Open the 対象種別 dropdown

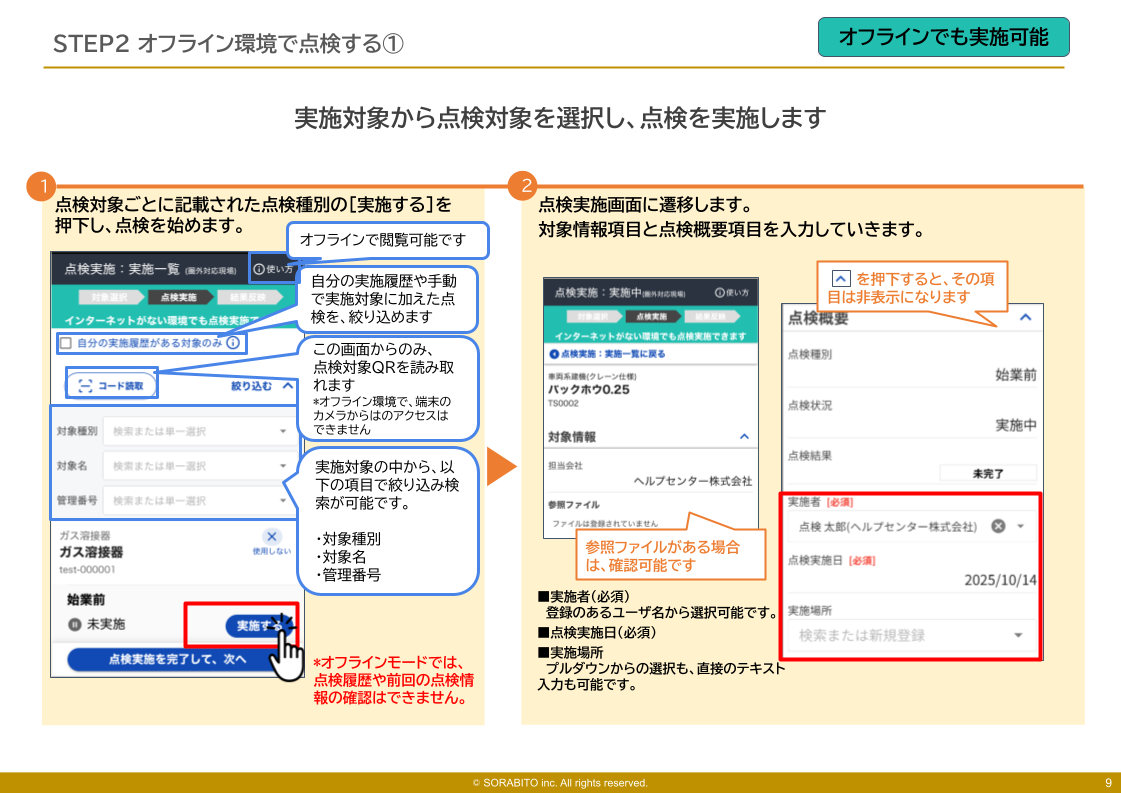pyautogui.click(x=199, y=432)
